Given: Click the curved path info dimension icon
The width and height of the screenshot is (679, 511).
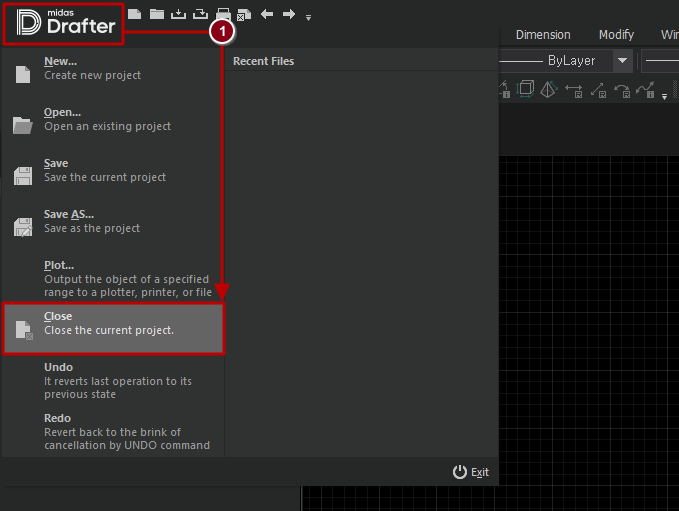Looking at the screenshot, I should (x=645, y=90).
